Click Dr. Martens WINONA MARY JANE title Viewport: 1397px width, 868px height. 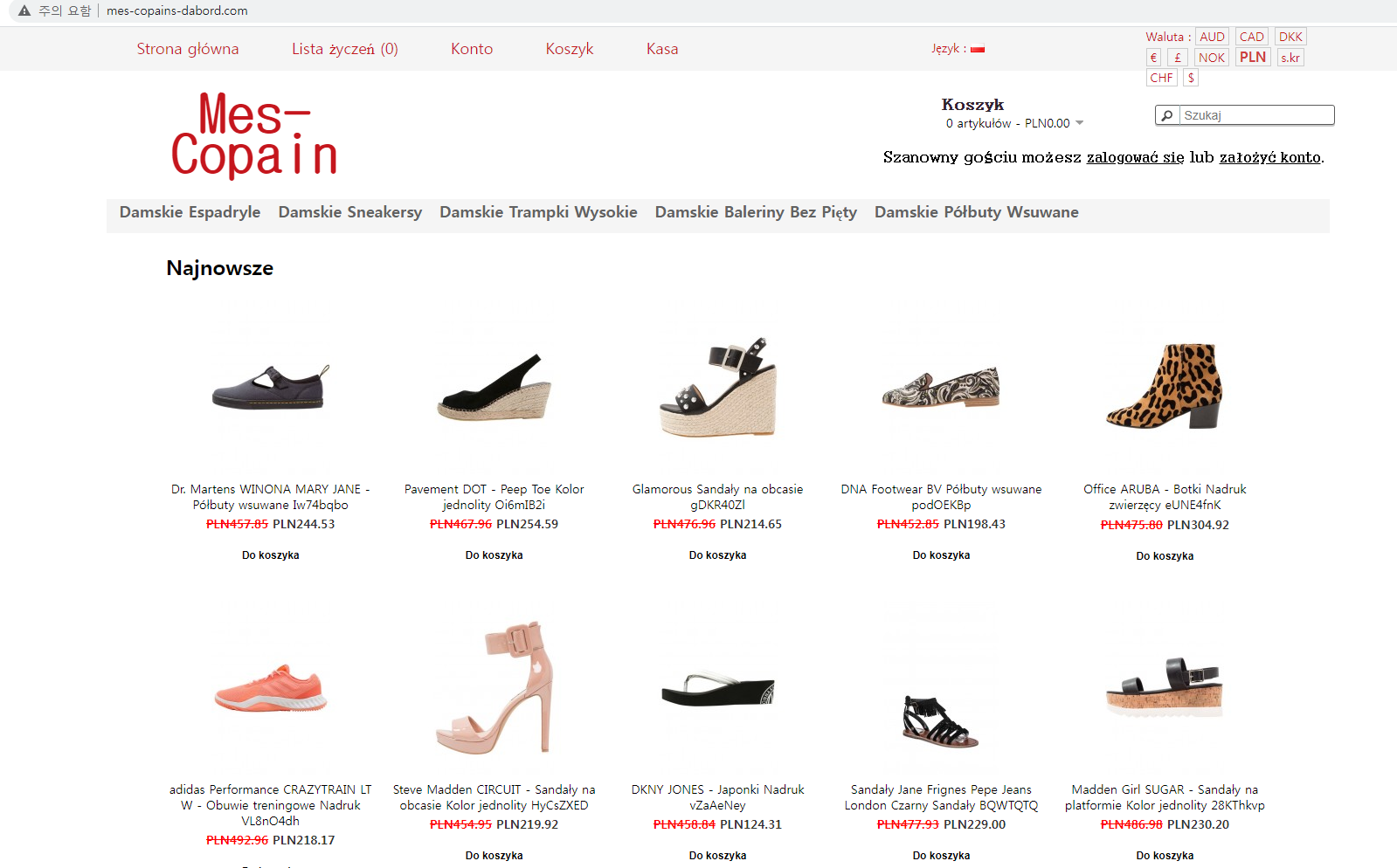pos(270,497)
